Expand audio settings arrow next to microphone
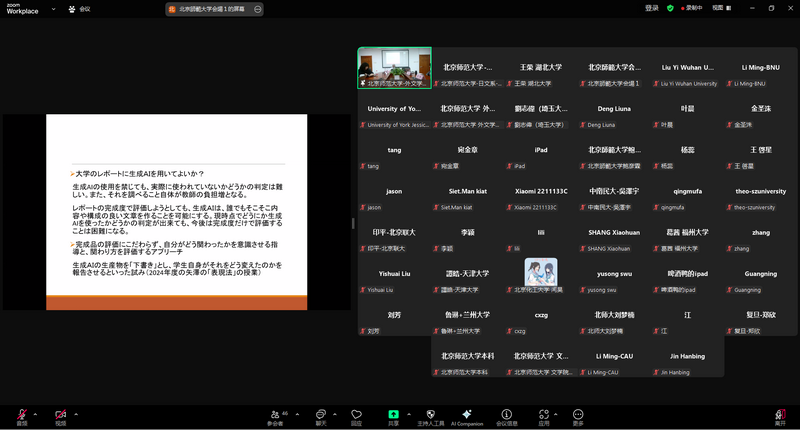The width and height of the screenshot is (800, 430). click(x=34, y=412)
